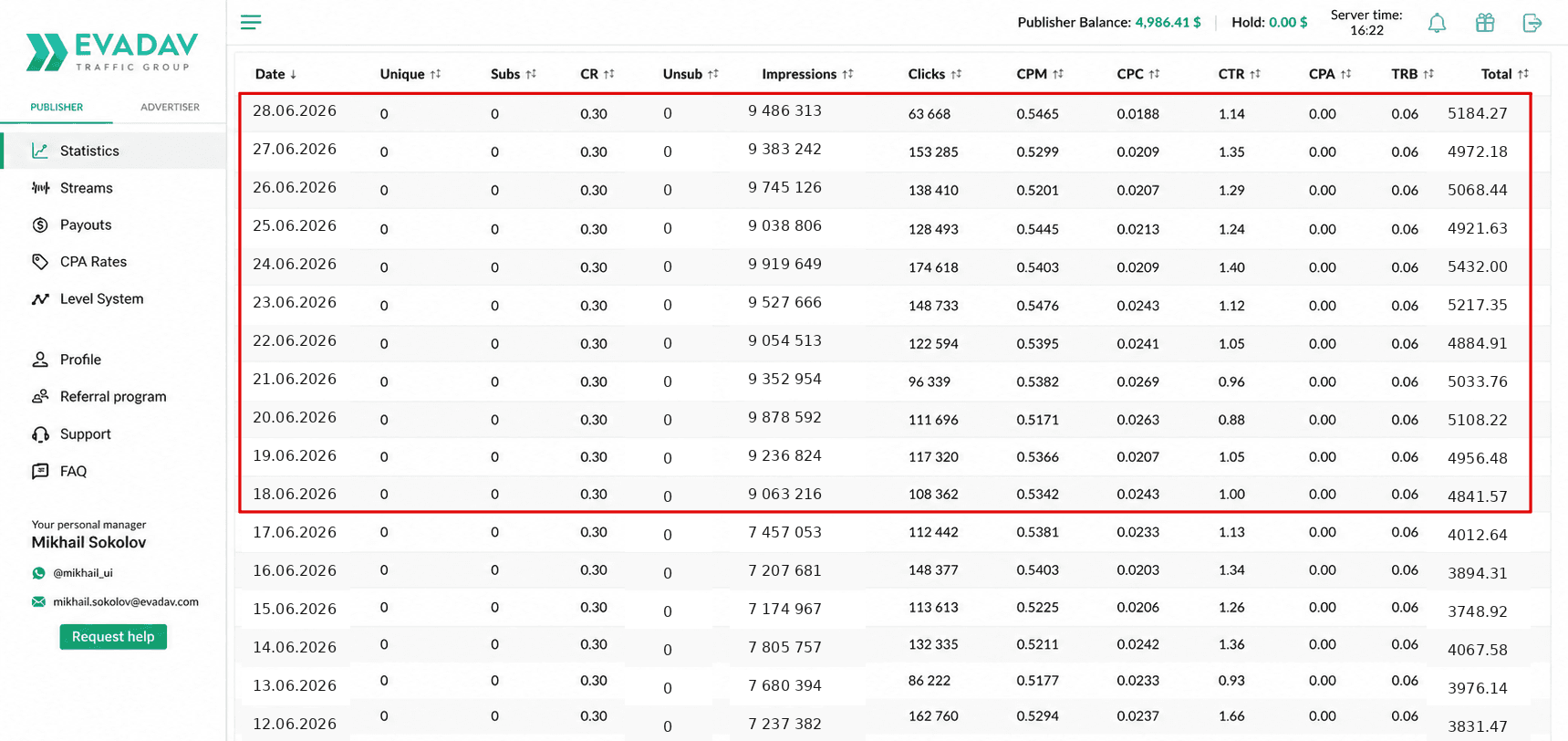Screen dimensions: 1568x741
Task: Click the email envelope icon
Action: click(x=38, y=601)
